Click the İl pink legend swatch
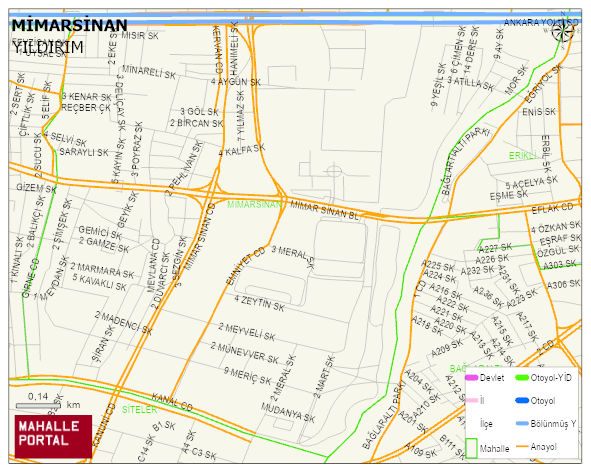The width and height of the screenshot is (591, 472). (x=472, y=400)
